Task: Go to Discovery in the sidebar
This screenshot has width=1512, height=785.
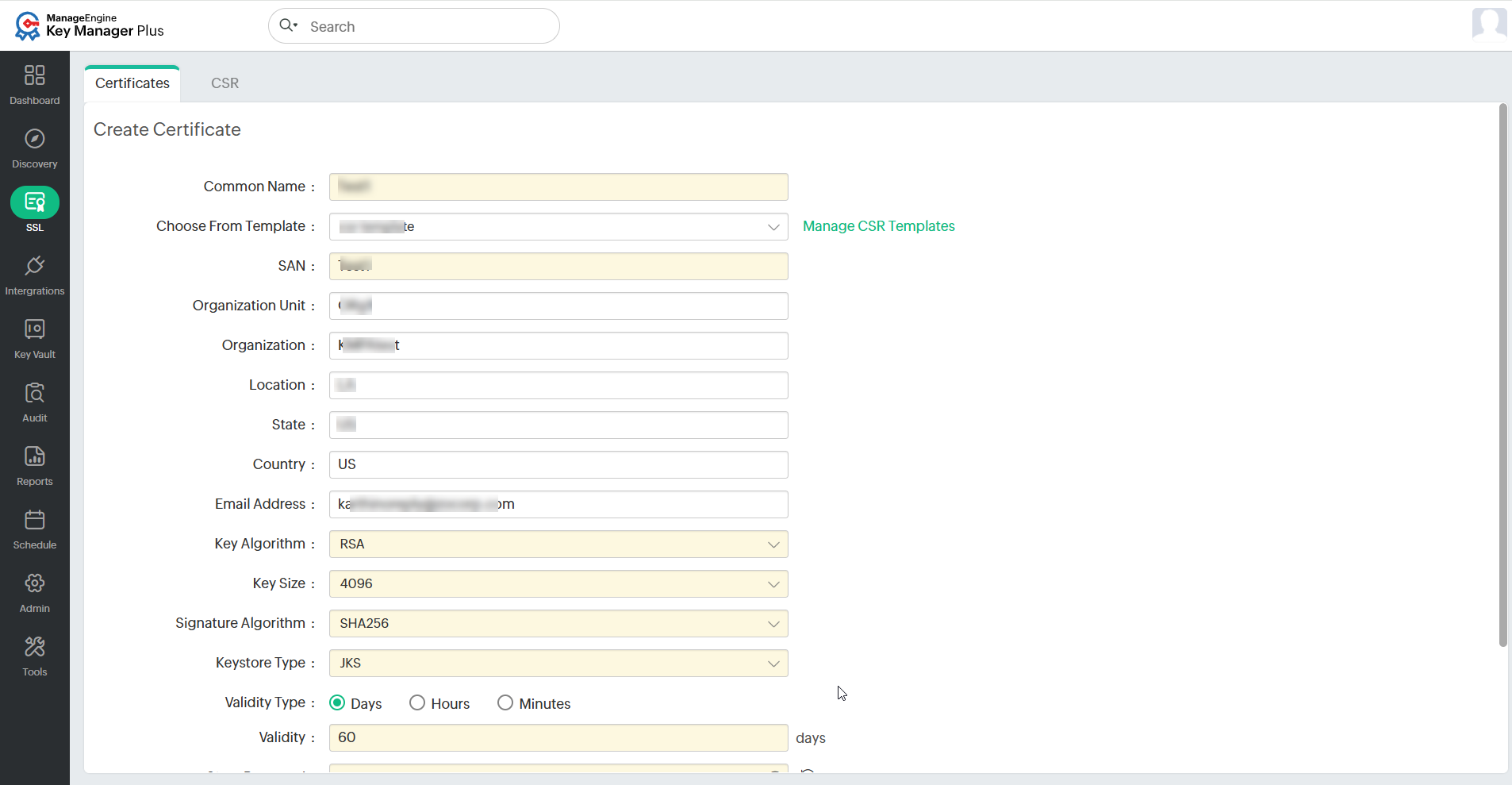Action: tap(34, 148)
